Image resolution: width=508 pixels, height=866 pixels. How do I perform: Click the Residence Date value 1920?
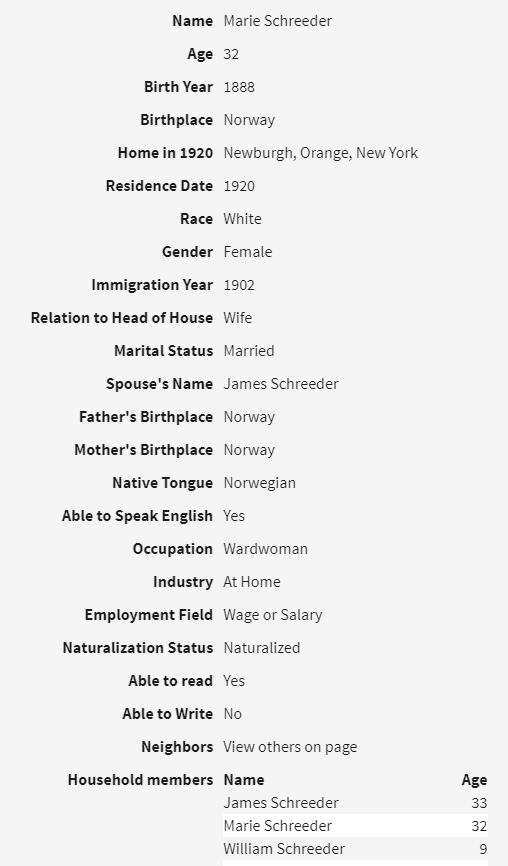(239, 186)
